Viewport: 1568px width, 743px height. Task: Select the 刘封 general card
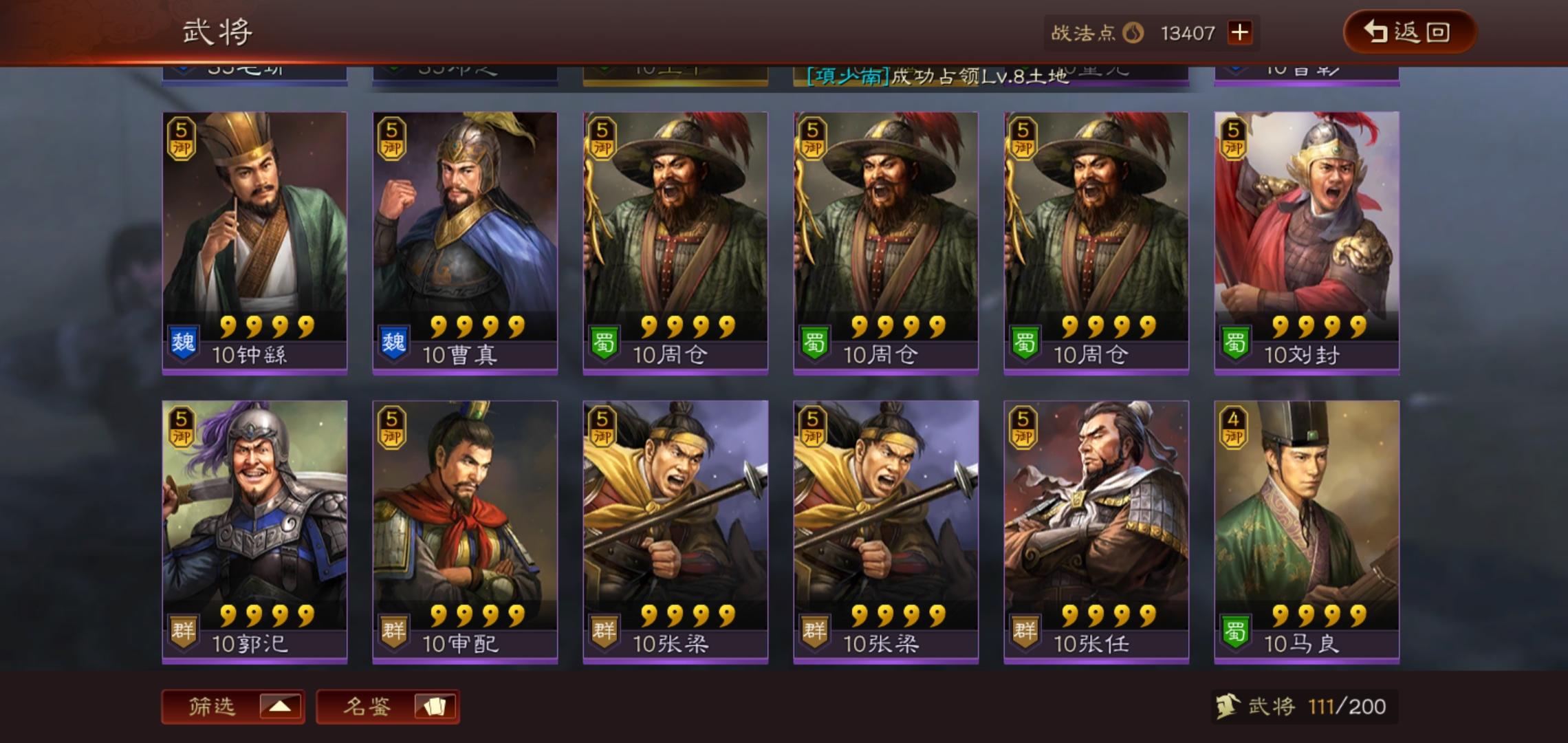1307,243
